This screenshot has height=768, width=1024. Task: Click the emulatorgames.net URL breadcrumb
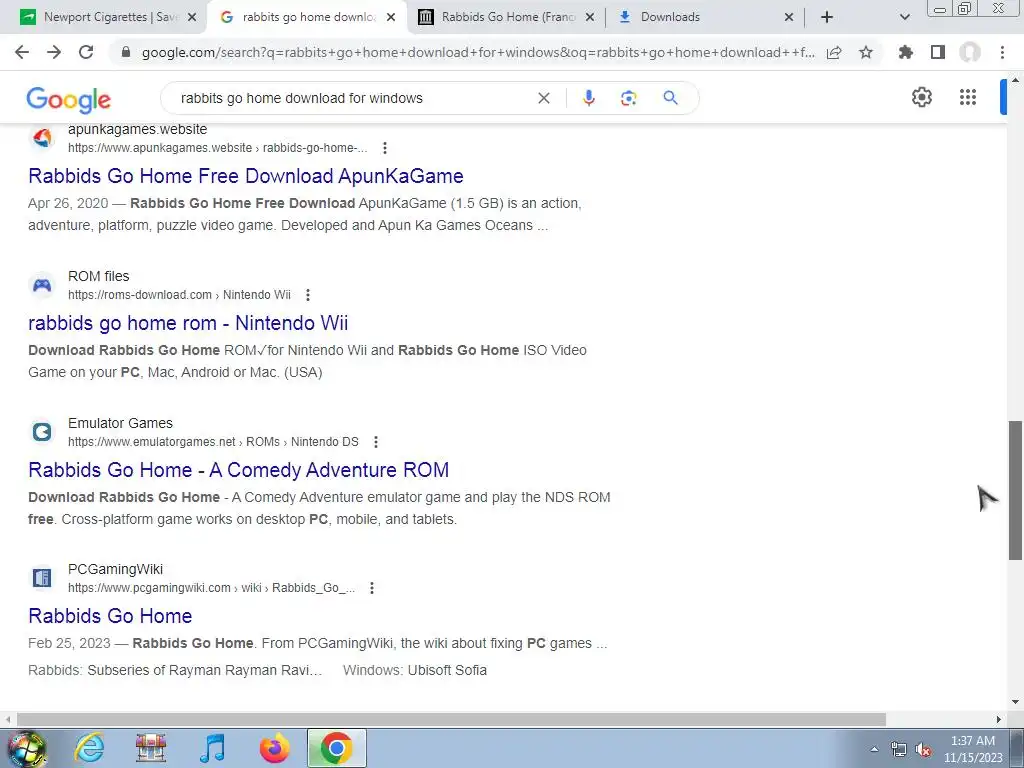[x=213, y=442]
